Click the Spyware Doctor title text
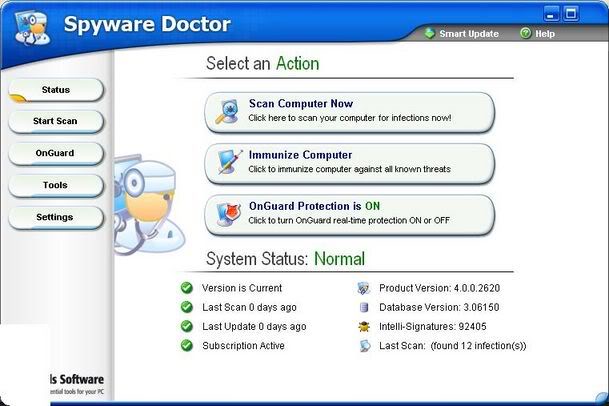Image resolution: width=609 pixels, height=406 pixels. click(147, 24)
